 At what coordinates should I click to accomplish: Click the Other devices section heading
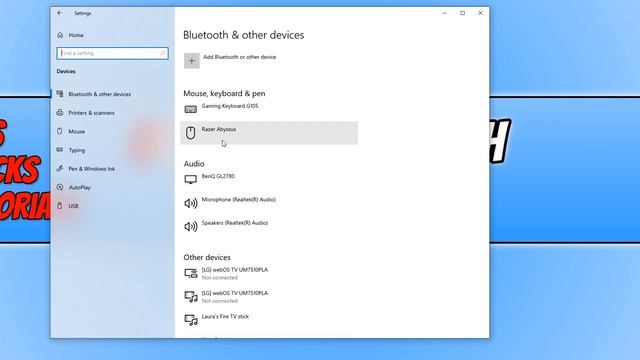(x=207, y=258)
